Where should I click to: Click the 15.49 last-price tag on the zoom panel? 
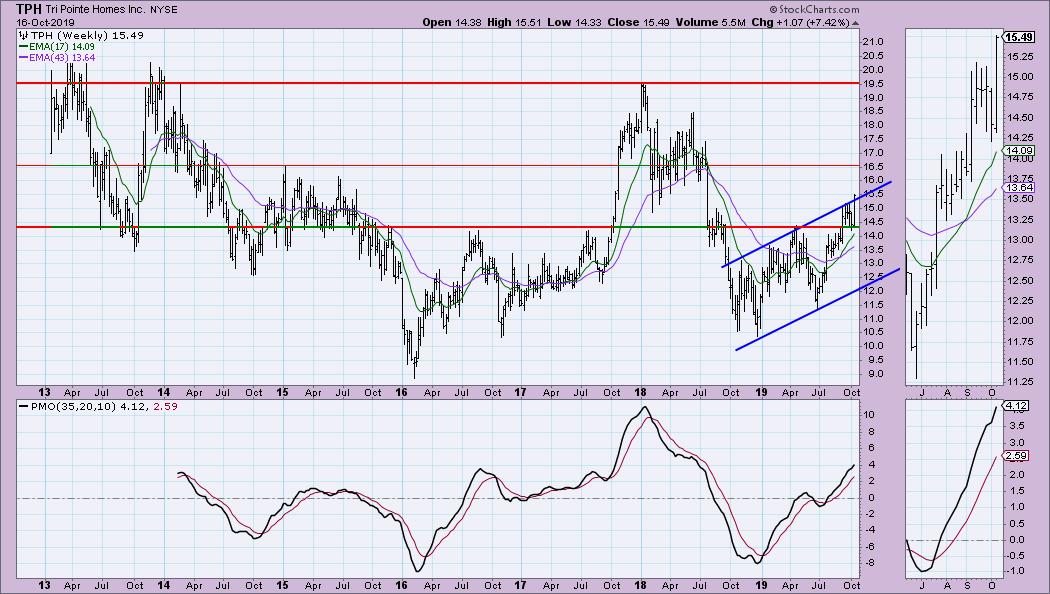1017,38
